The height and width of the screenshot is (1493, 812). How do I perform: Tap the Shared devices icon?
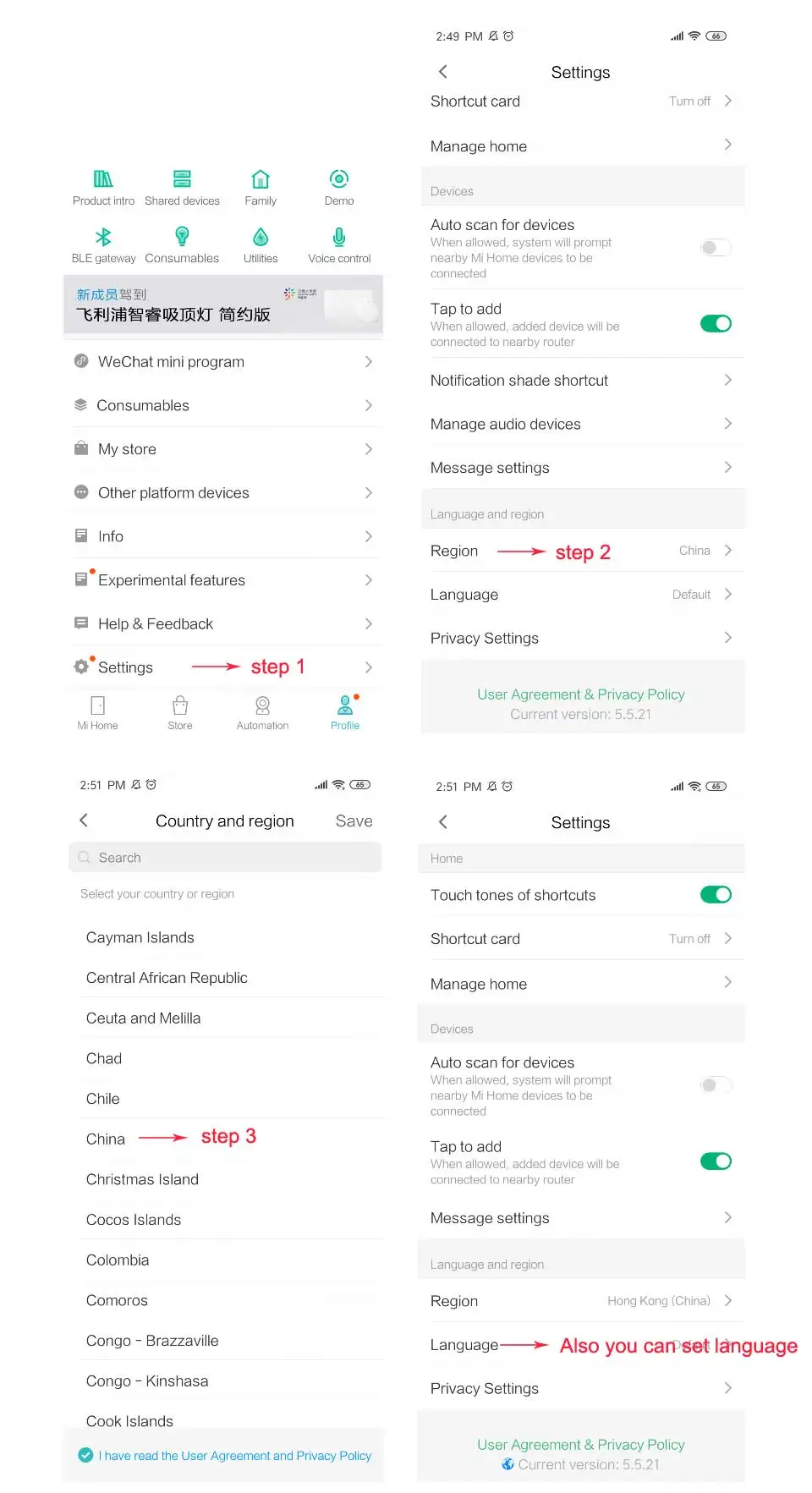coord(182,178)
